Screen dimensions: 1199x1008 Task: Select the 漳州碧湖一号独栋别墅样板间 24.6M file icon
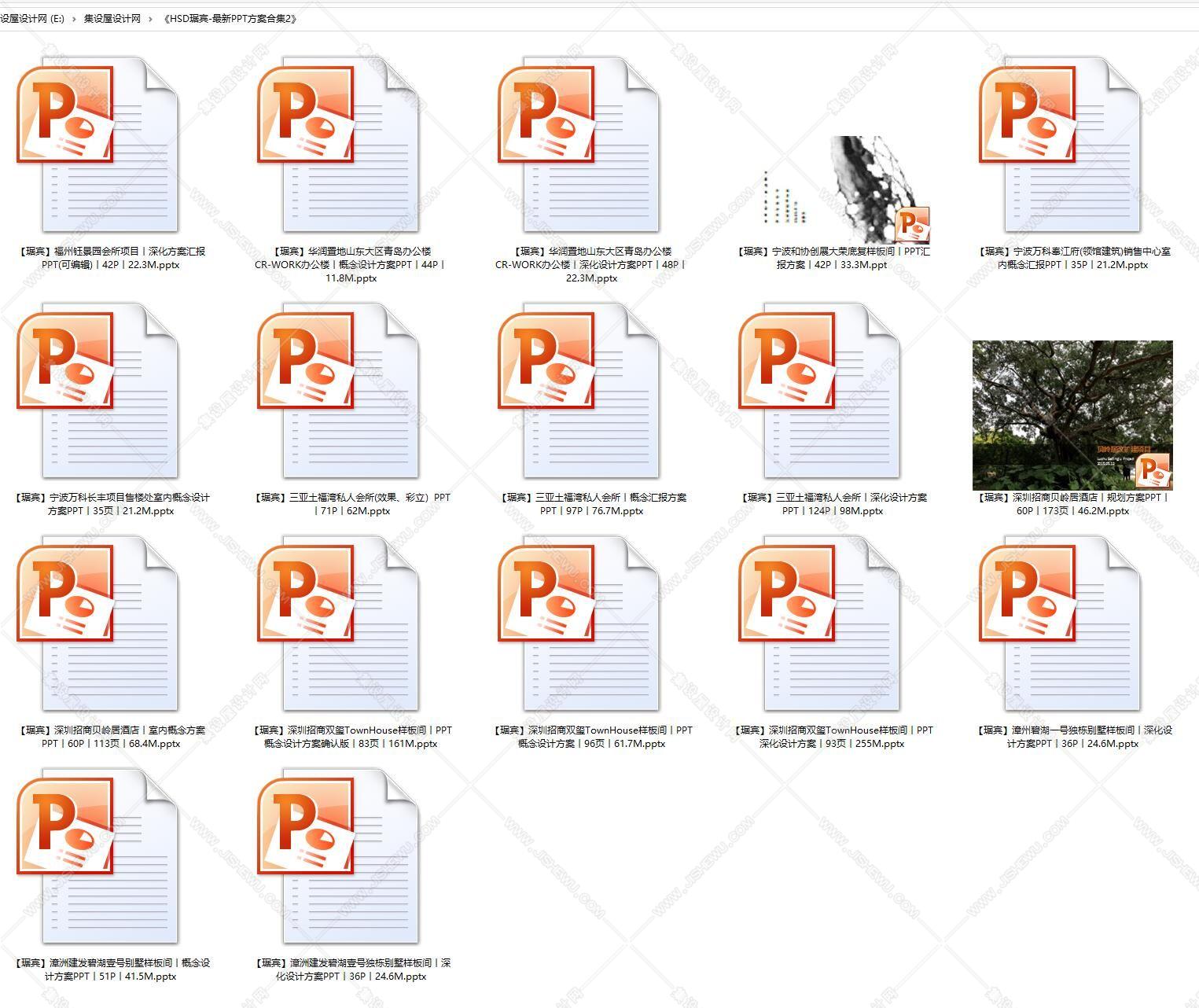click(1061, 624)
